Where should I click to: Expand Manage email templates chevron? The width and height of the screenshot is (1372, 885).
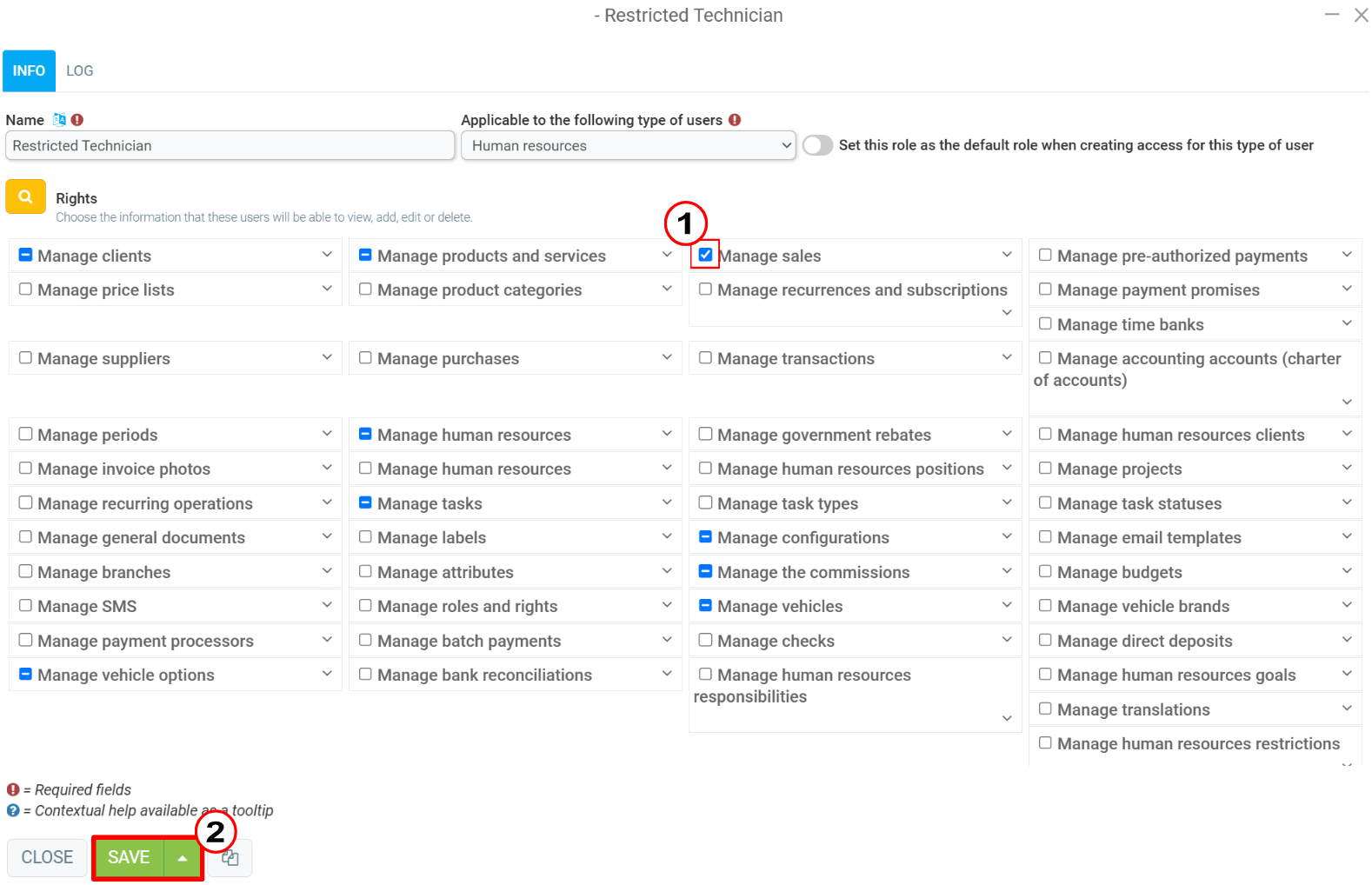point(1347,536)
